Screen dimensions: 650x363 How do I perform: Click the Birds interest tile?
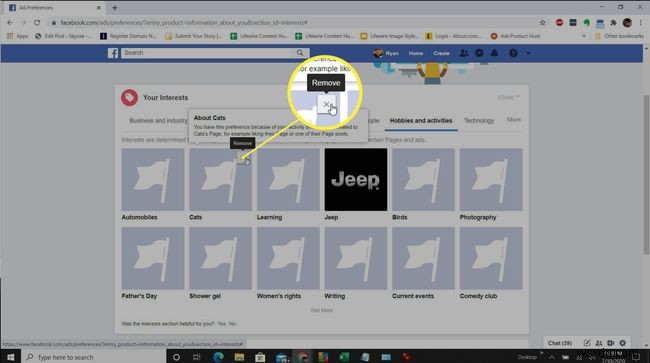pyautogui.click(x=423, y=179)
